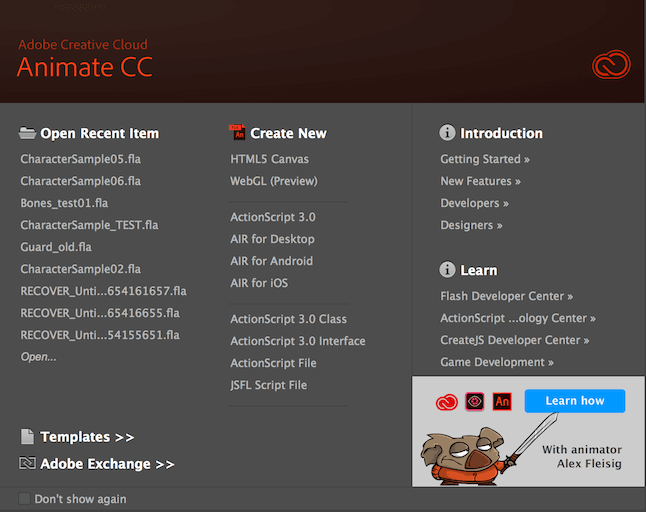Expand the Templates >> section
The height and width of the screenshot is (512, 646).
coord(87,437)
